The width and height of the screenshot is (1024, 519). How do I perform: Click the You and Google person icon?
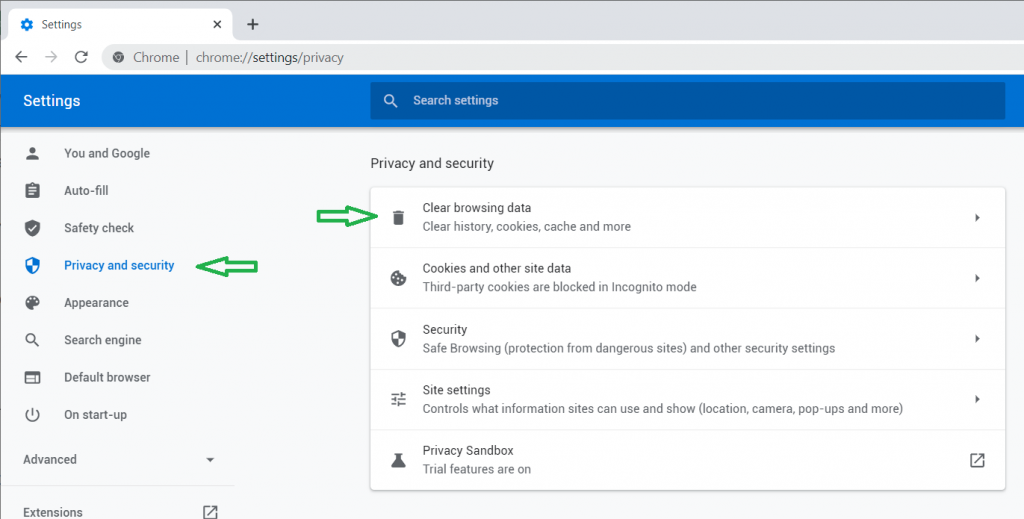(32, 153)
